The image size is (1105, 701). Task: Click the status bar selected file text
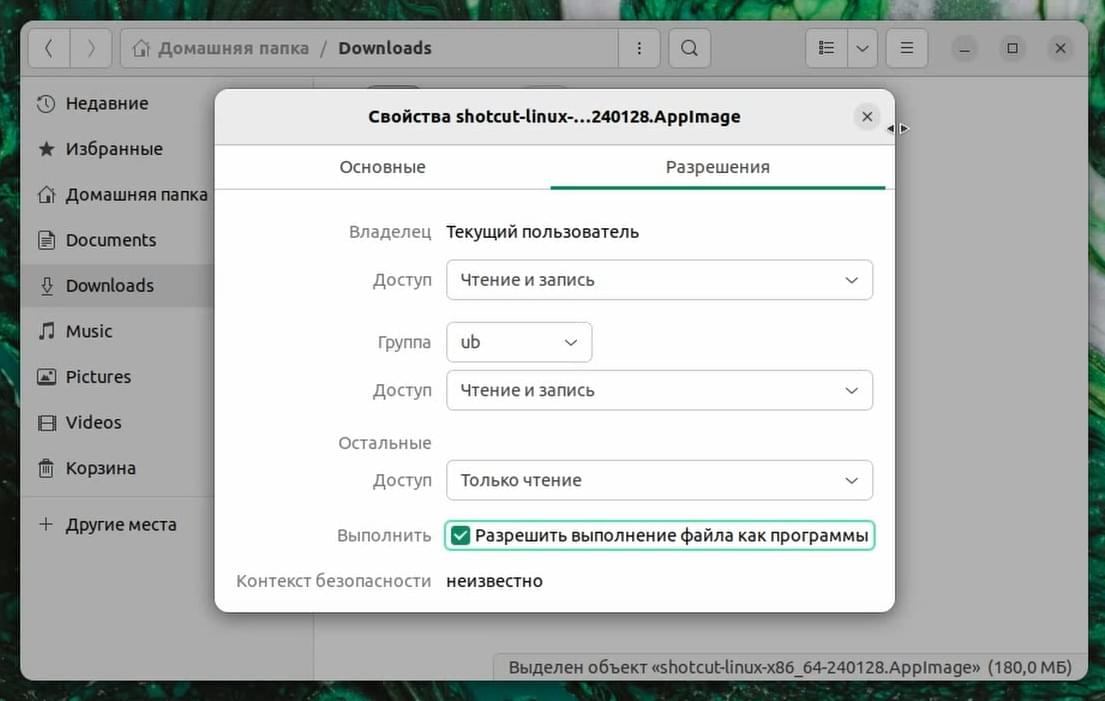click(x=790, y=667)
